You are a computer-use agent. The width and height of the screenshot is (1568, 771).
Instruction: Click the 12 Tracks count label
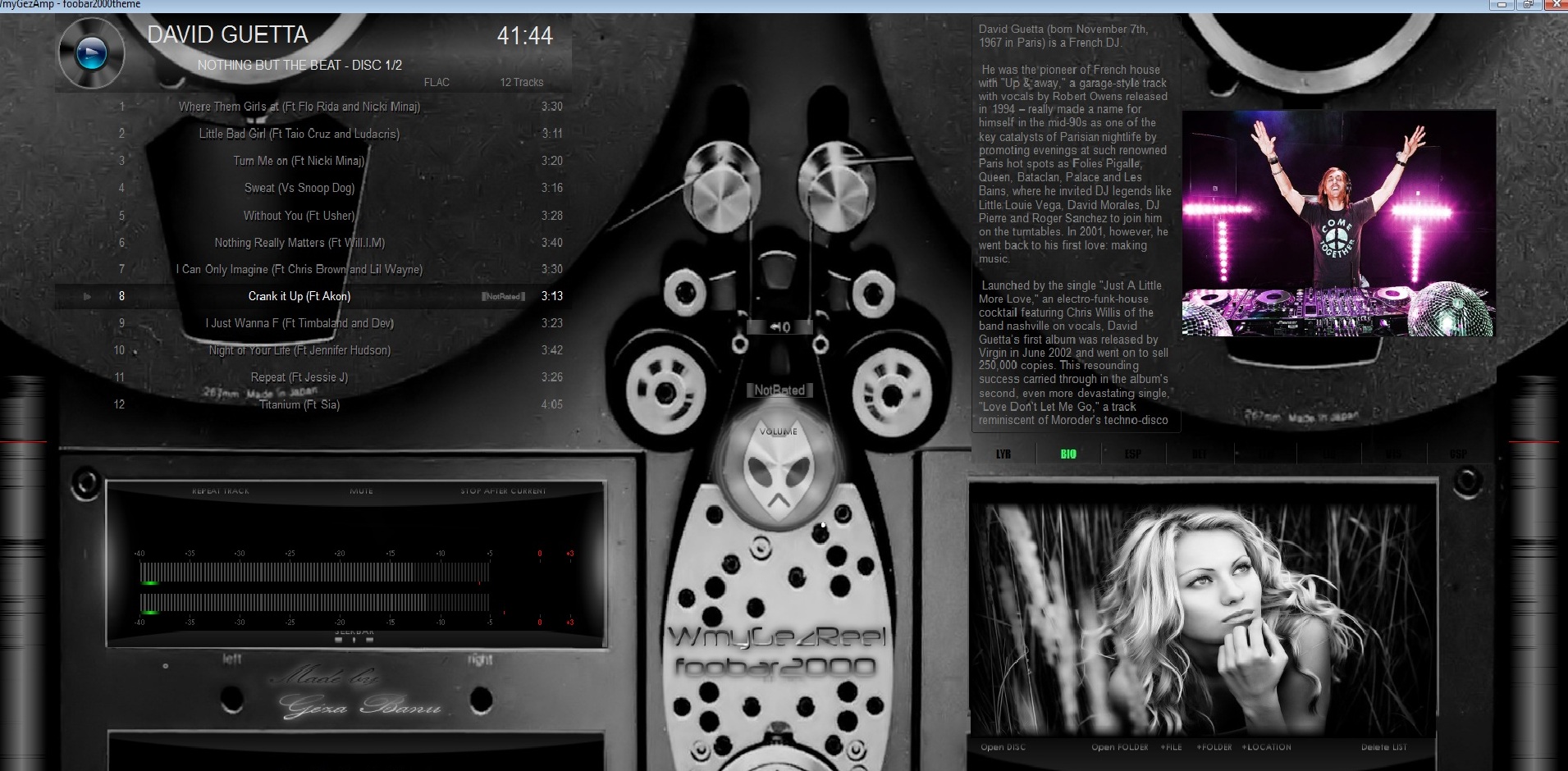pyautogui.click(x=522, y=82)
